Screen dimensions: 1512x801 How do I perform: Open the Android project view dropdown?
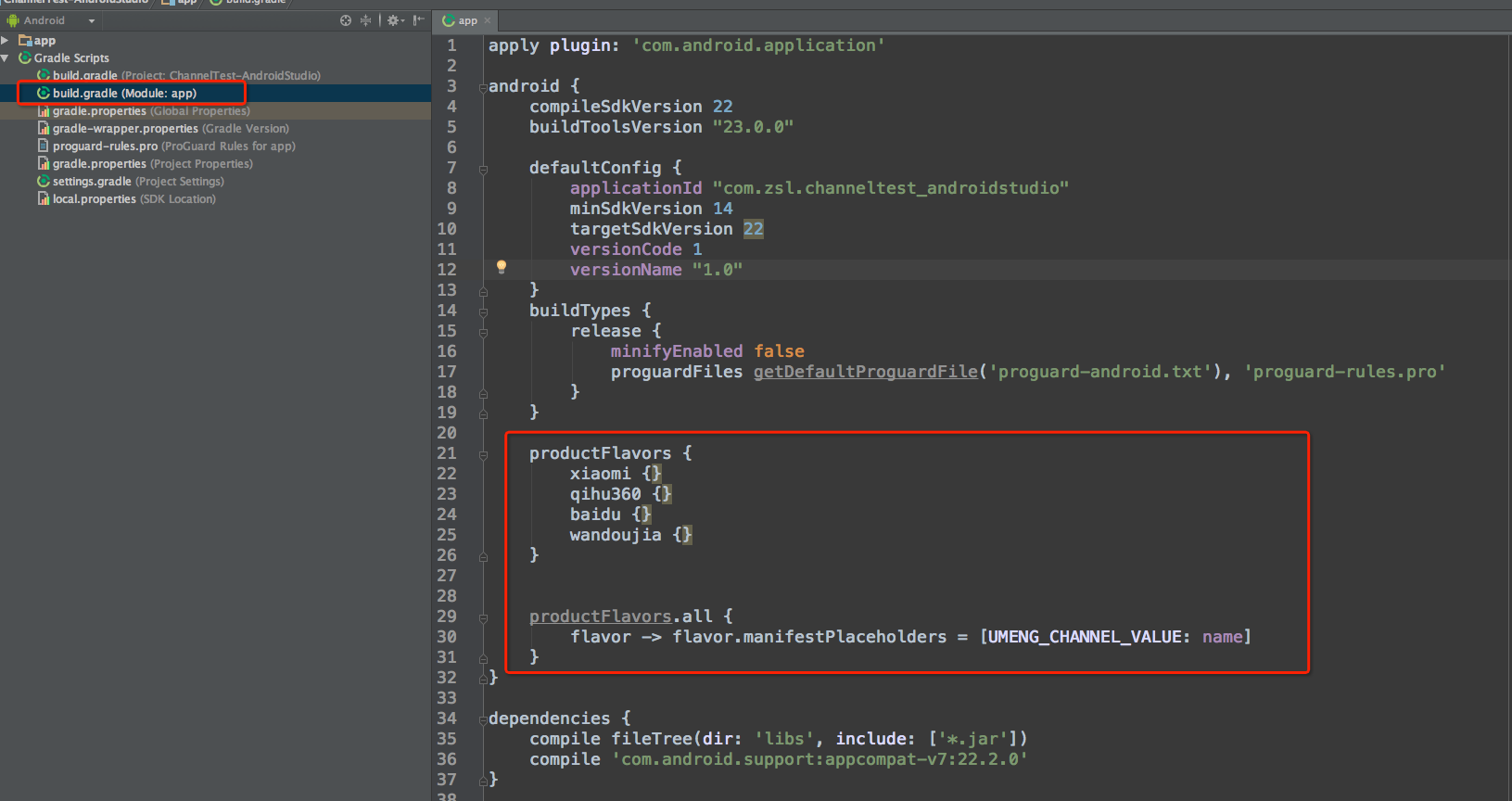tap(51, 20)
